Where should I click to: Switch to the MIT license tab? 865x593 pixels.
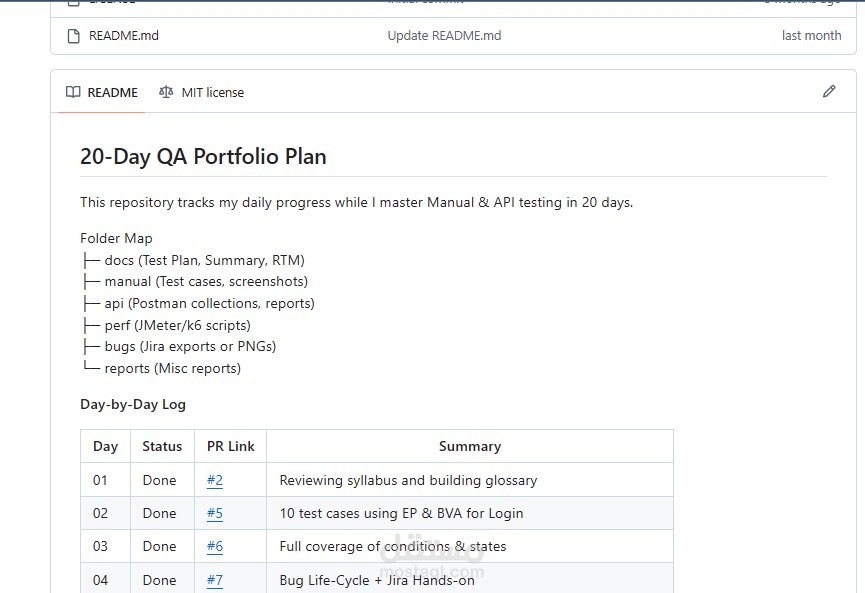pyautogui.click(x=212, y=92)
